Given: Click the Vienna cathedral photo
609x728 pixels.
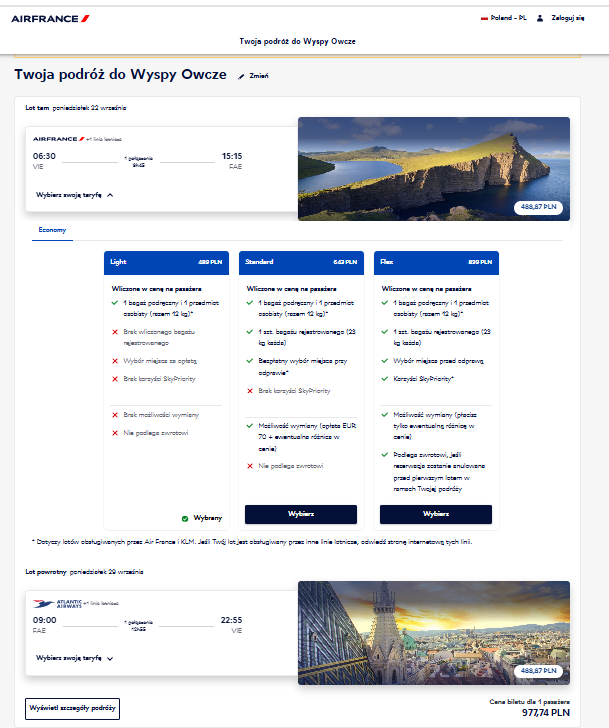Looking at the screenshot, I should point(434,633).
